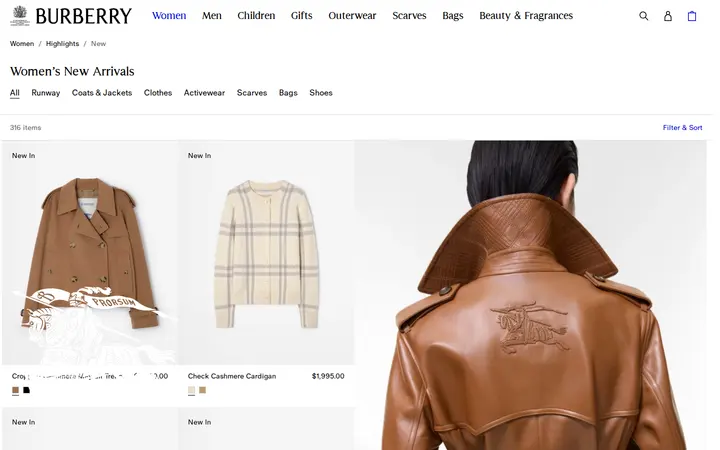Choose the tan swatch for the cardigan

coord(202,390)
